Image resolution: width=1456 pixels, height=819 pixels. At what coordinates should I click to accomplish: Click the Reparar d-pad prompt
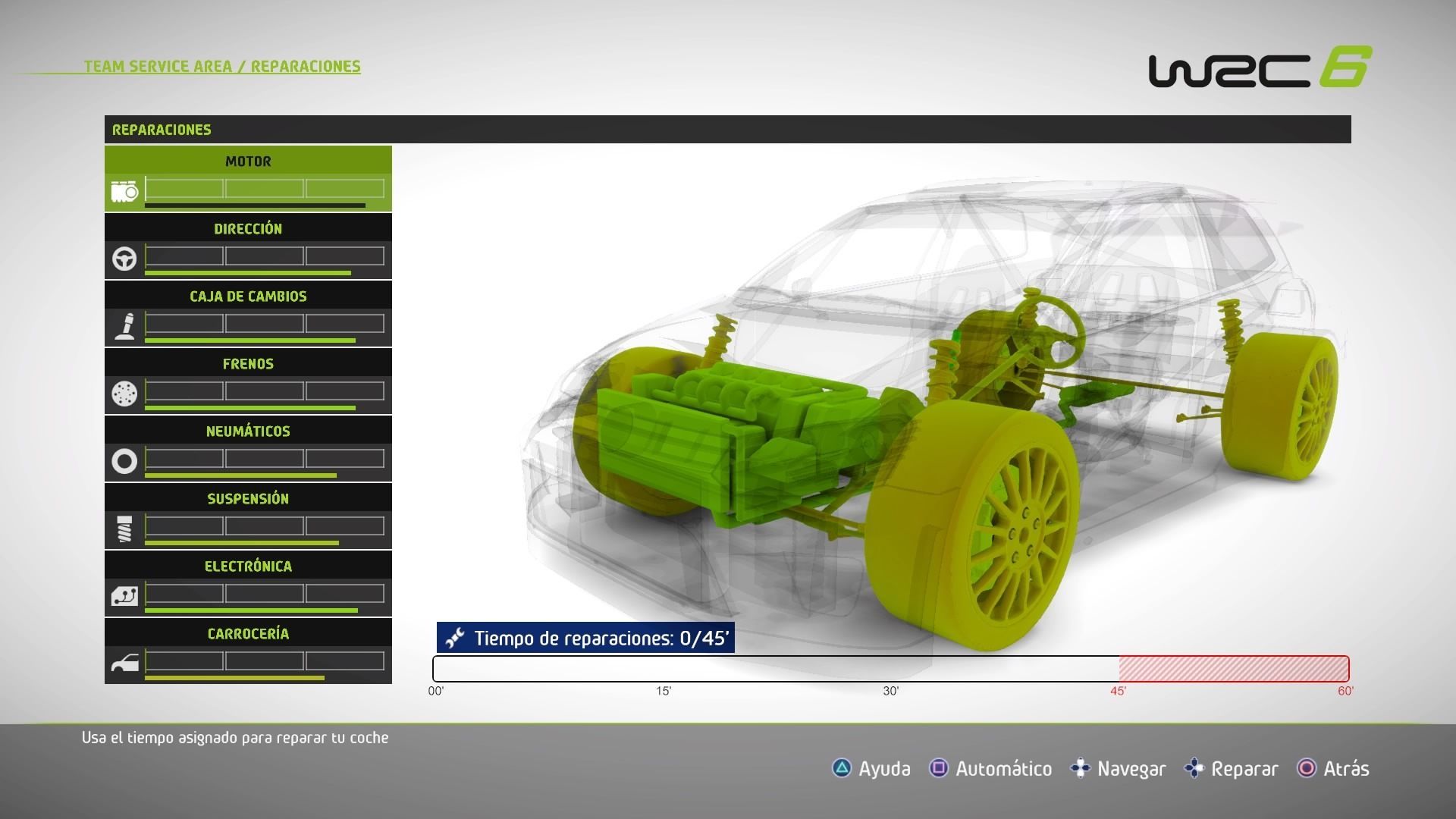pos(1232,769)
